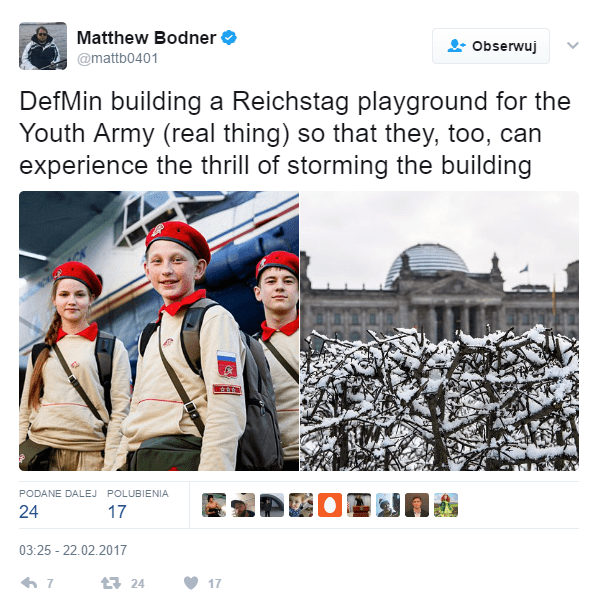Screen dimensions: 599x603
Task: Click the follow person icon in Obserwuj
Action: click(x=456, y=46)
